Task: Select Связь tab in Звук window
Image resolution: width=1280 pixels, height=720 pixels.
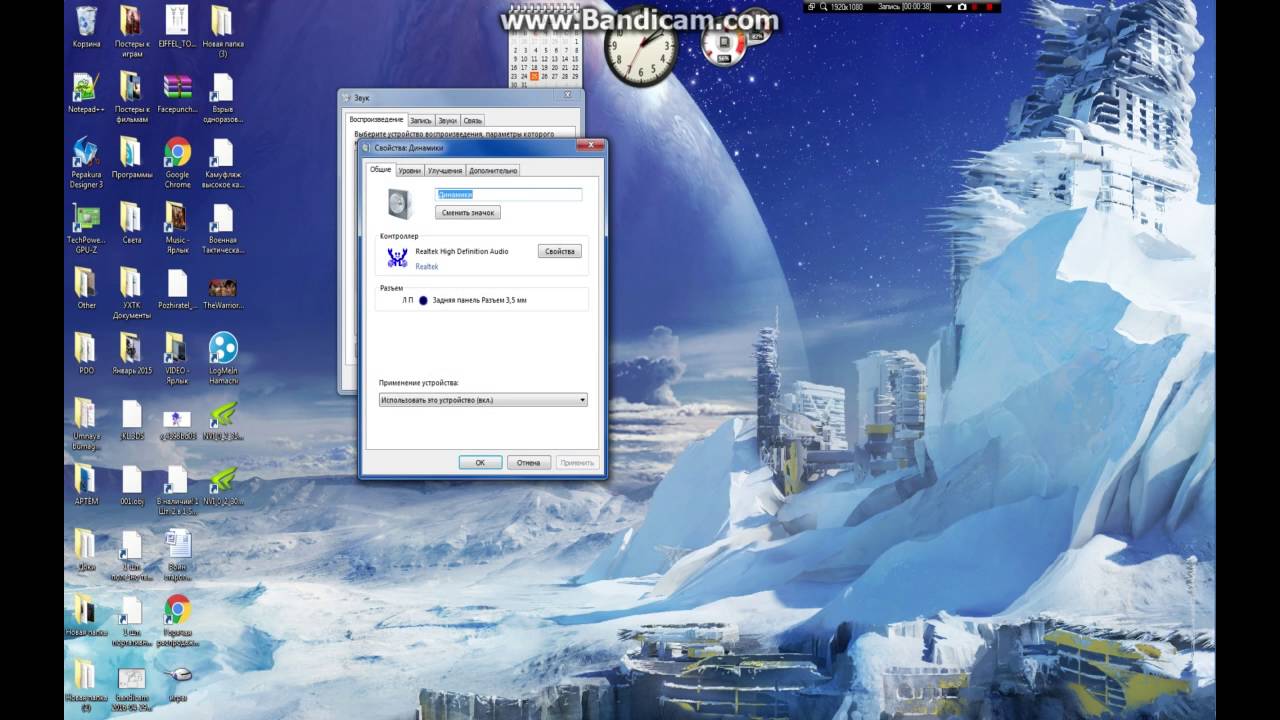Action: pyautogui.click(x=472, y=120)
